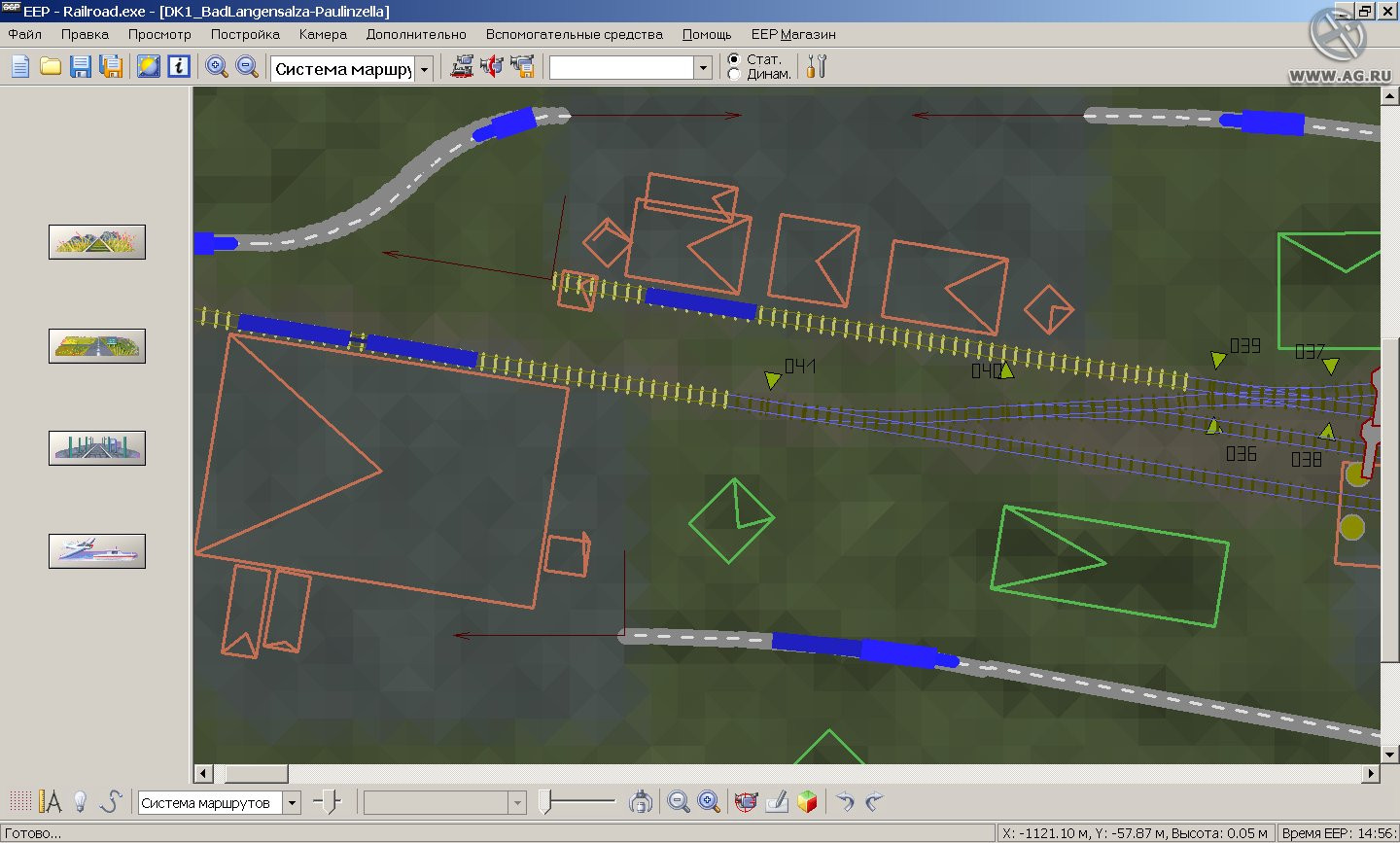
Task: Click the ruler and letter A icon
Action: pos(51,802)
